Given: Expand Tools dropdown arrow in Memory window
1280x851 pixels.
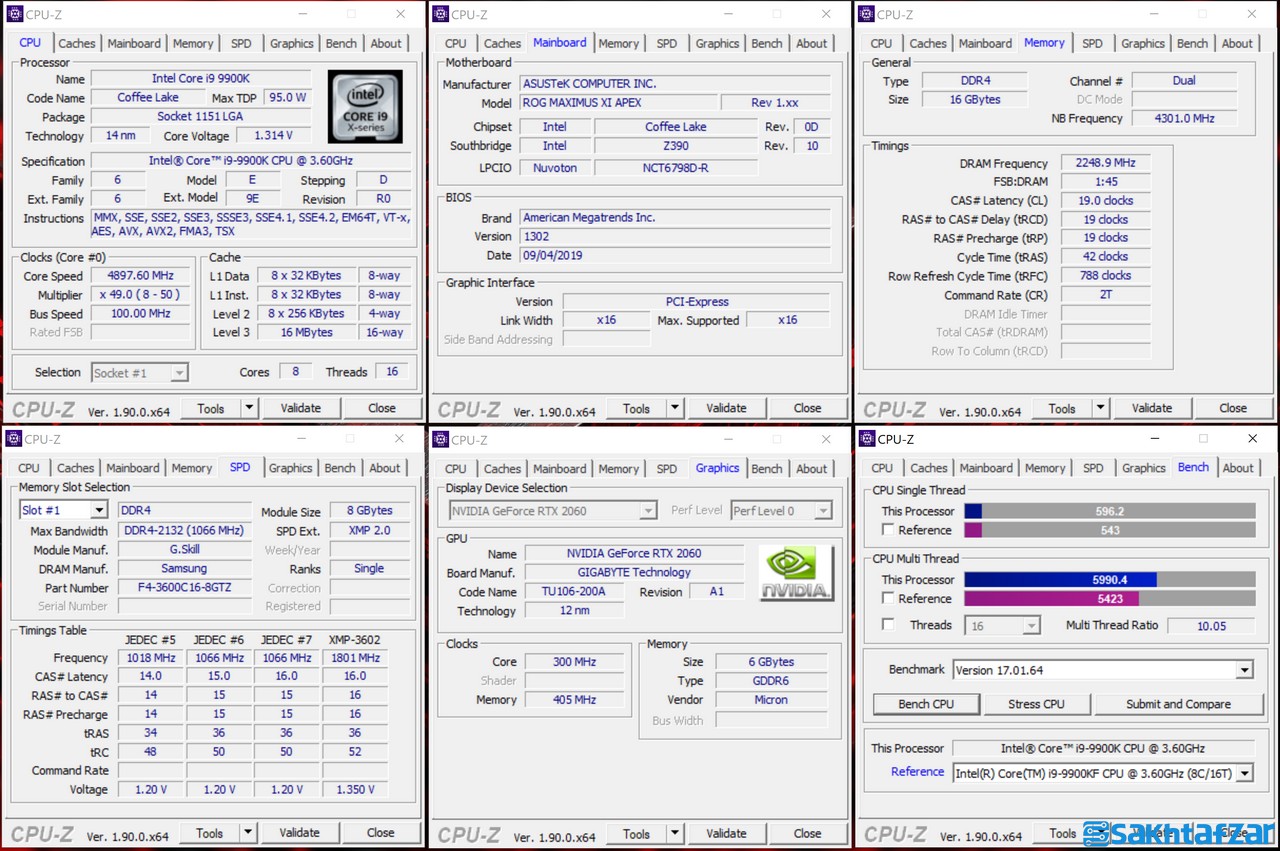Looking at the screenshot, I should coord(1101,408).
